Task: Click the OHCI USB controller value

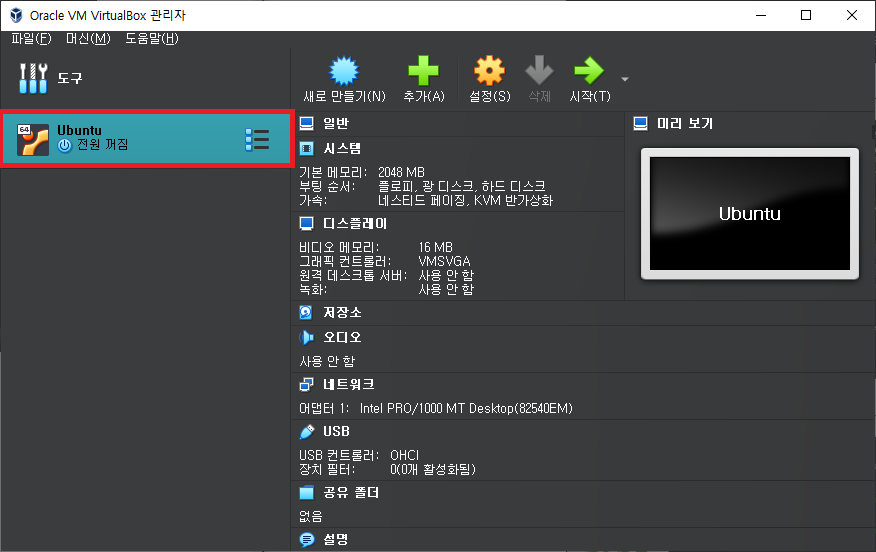Action: click(404, 455)
